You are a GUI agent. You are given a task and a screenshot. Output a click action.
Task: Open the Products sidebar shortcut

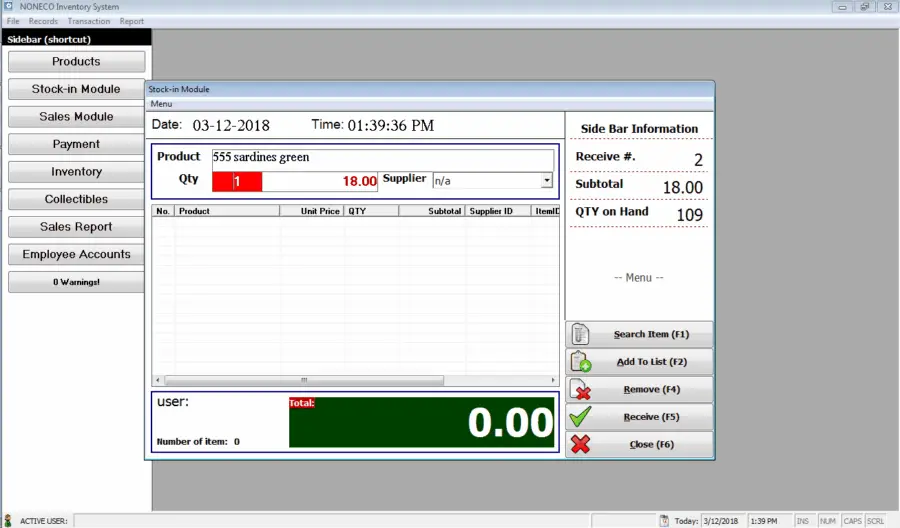(76, 61)
